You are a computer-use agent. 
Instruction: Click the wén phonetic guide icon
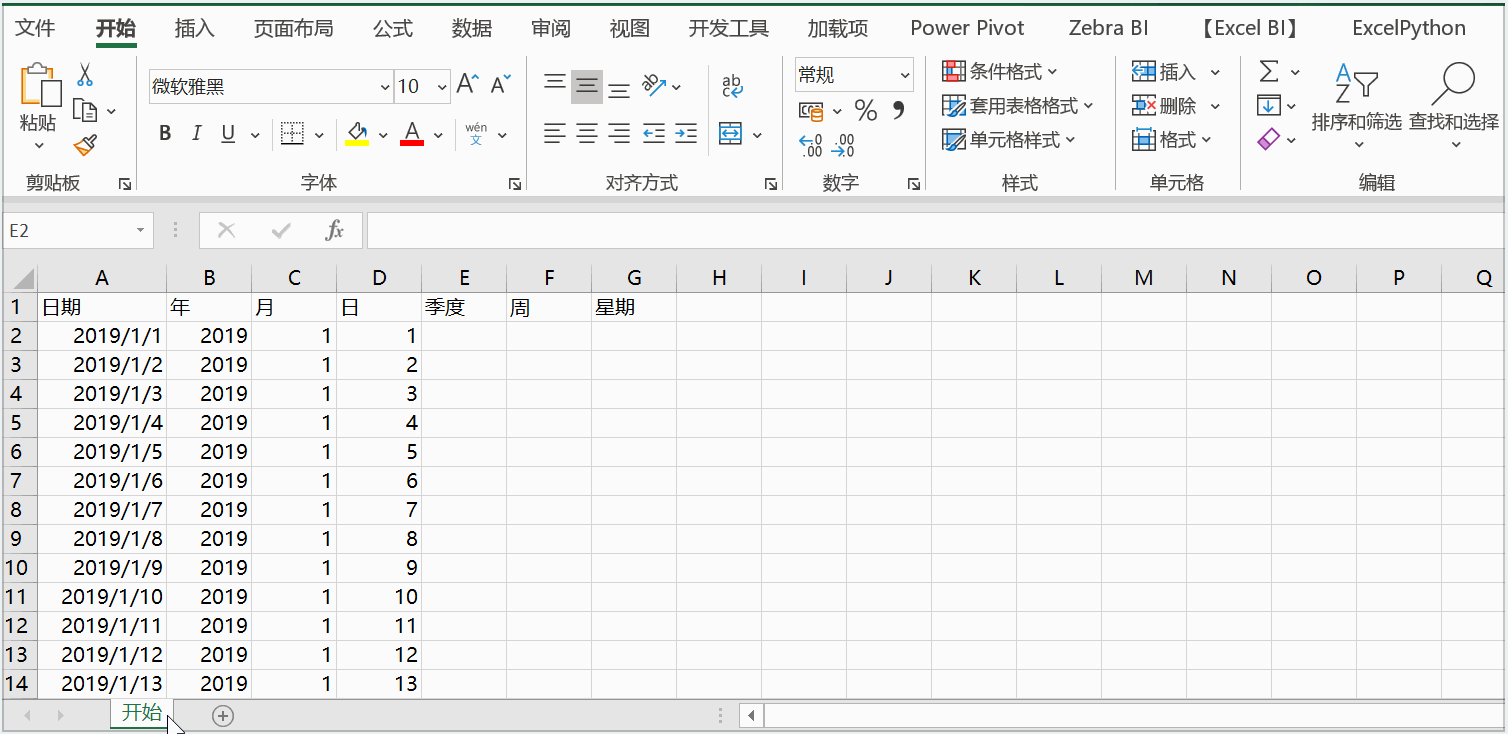476,134
